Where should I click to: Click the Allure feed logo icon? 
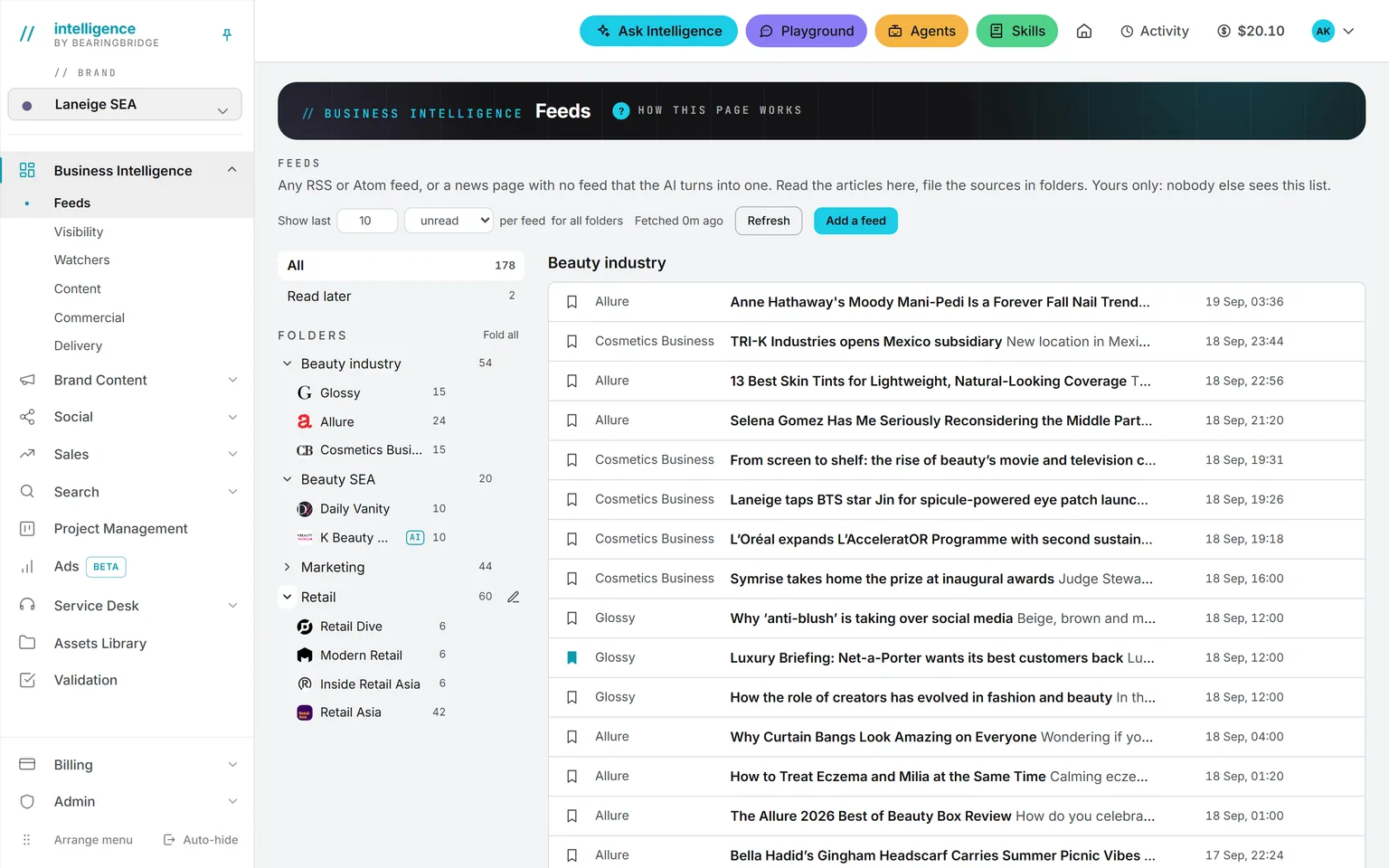pyautogui.click(x=305, y=422)
